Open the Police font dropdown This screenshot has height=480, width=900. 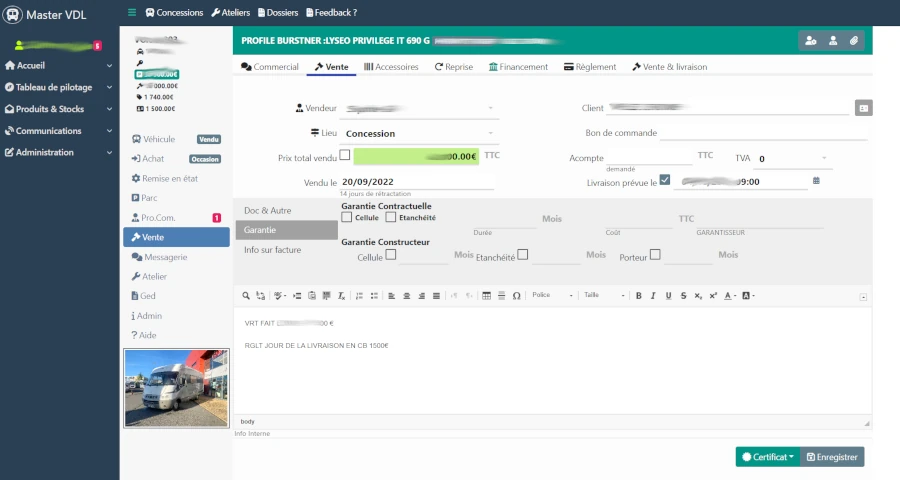tap(552, 296)
